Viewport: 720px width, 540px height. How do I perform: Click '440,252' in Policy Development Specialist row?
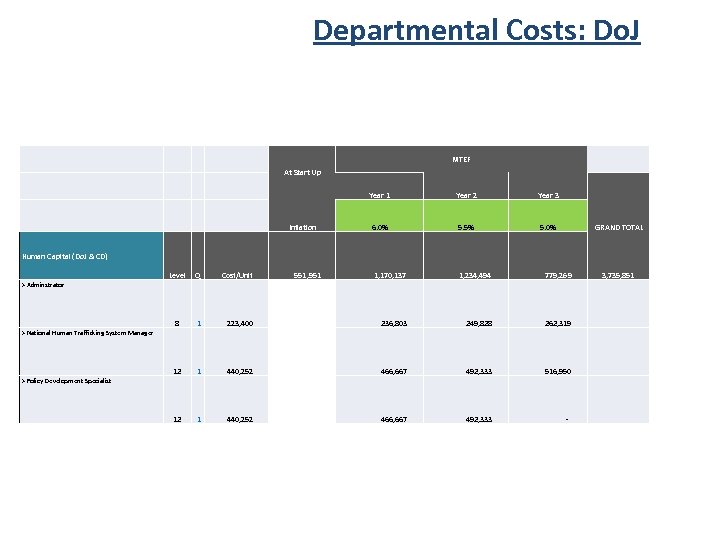click(240, 419)
